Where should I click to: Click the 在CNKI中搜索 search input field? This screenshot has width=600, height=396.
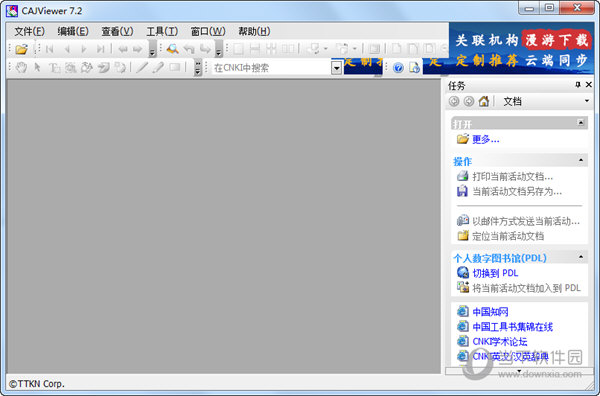[272, 68]
